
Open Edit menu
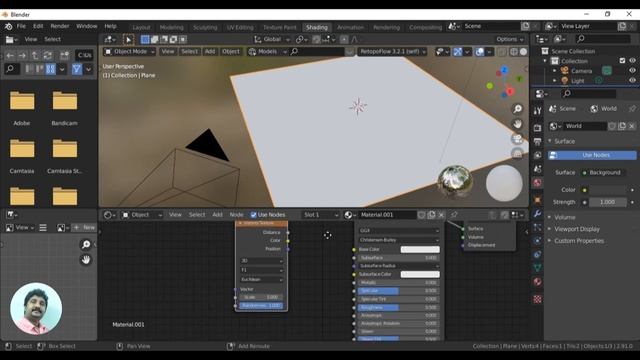click(38, 26)
